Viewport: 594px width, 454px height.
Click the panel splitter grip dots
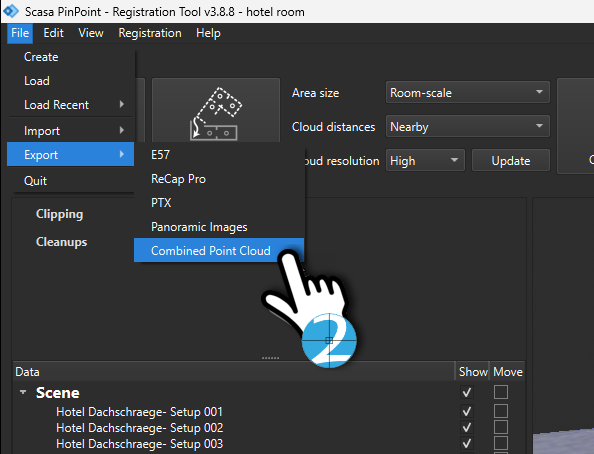pos(270,357)
